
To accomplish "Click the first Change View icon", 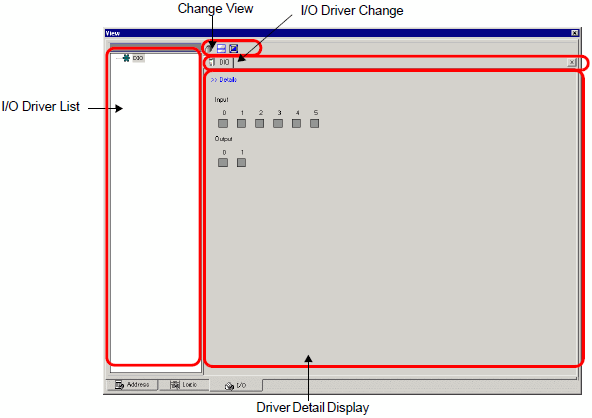I will (209, 48).
